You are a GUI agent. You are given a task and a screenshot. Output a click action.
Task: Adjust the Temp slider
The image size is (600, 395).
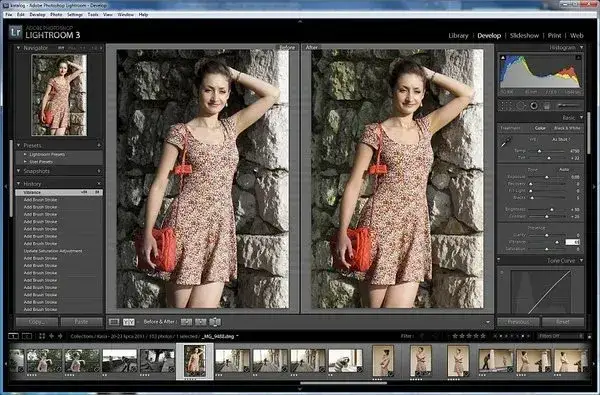(x=539, y=151)
